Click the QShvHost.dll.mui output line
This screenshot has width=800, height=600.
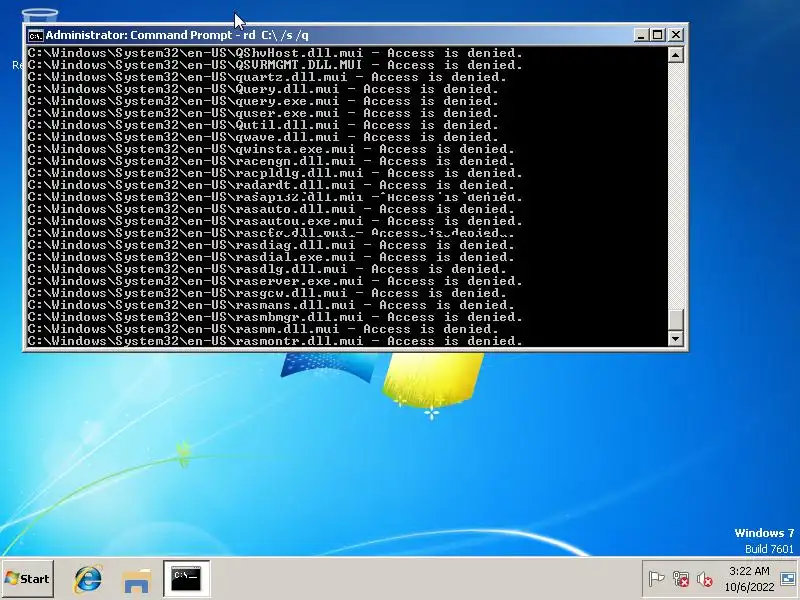(x=276, y=53)
